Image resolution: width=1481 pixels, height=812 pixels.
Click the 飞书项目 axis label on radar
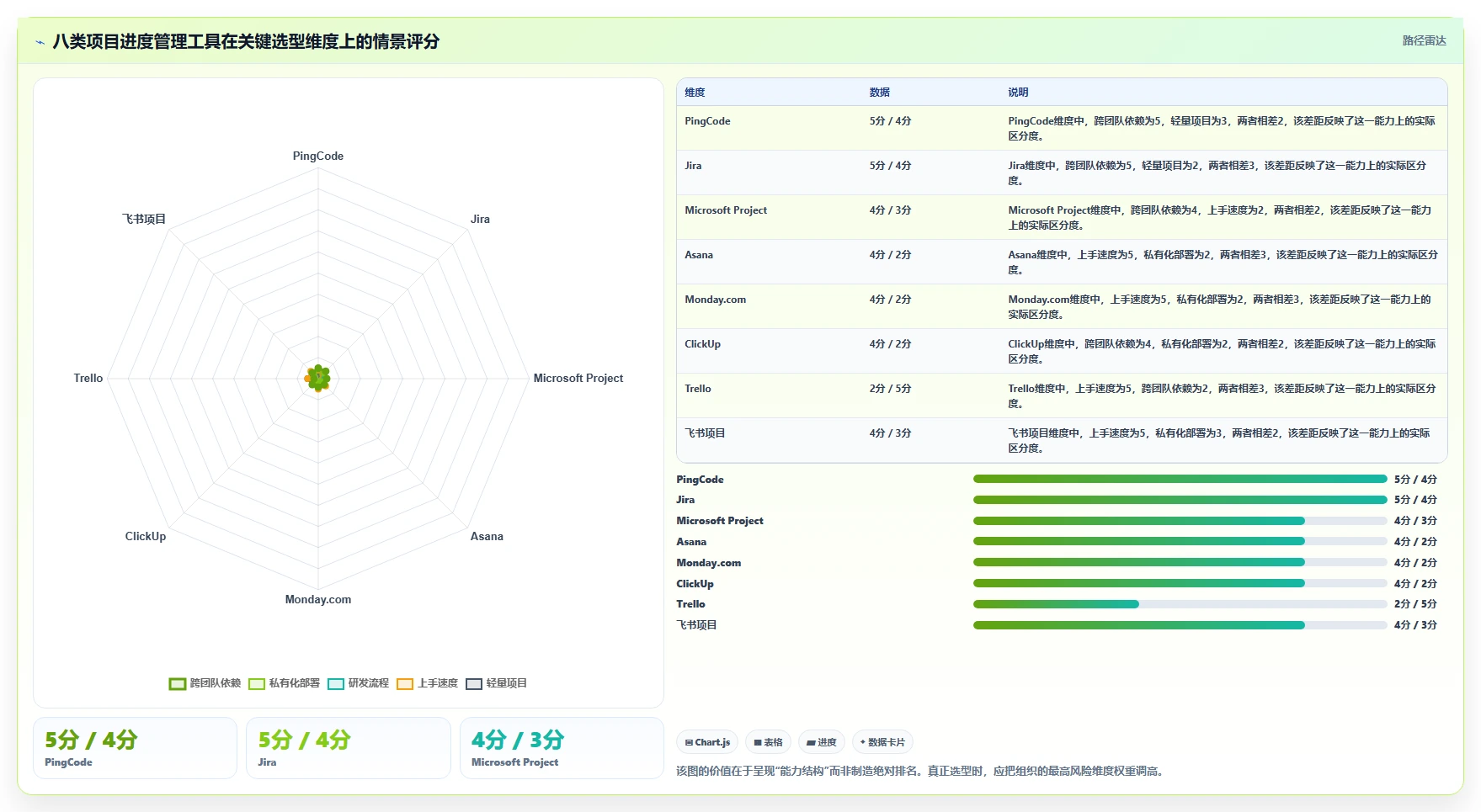pyautogui.click(x=144, y=219)
